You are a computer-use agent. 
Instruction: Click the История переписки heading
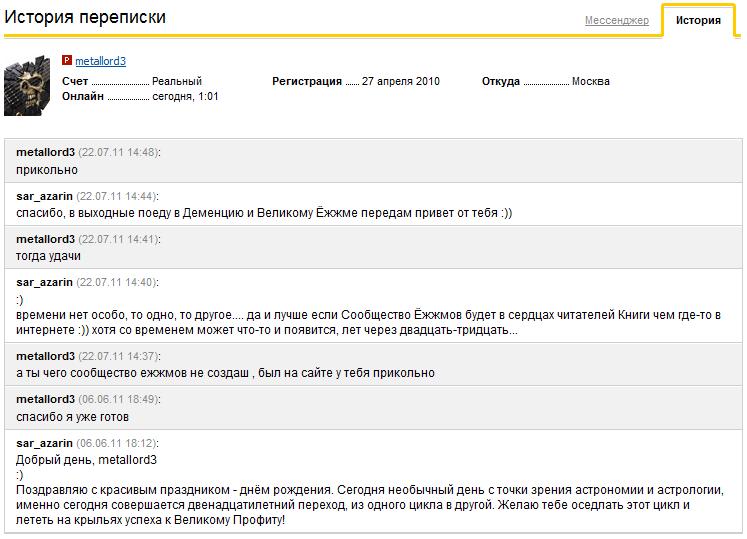(x=85, y=17)
